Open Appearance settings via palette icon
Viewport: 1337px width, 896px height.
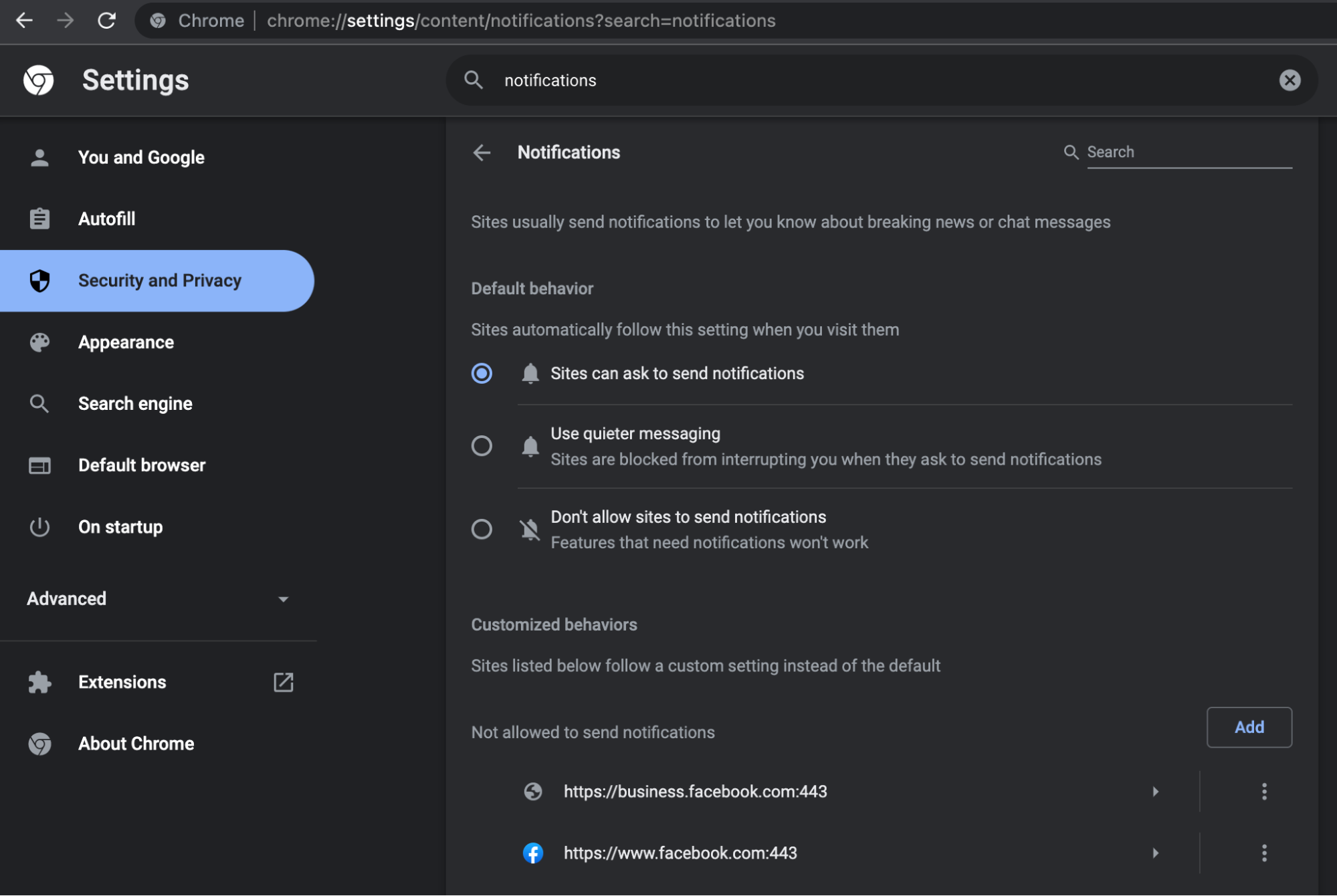coord(40,342)
